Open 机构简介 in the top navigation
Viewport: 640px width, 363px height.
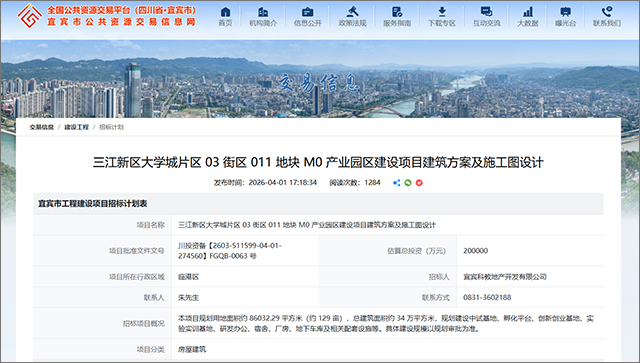point(263,17)
